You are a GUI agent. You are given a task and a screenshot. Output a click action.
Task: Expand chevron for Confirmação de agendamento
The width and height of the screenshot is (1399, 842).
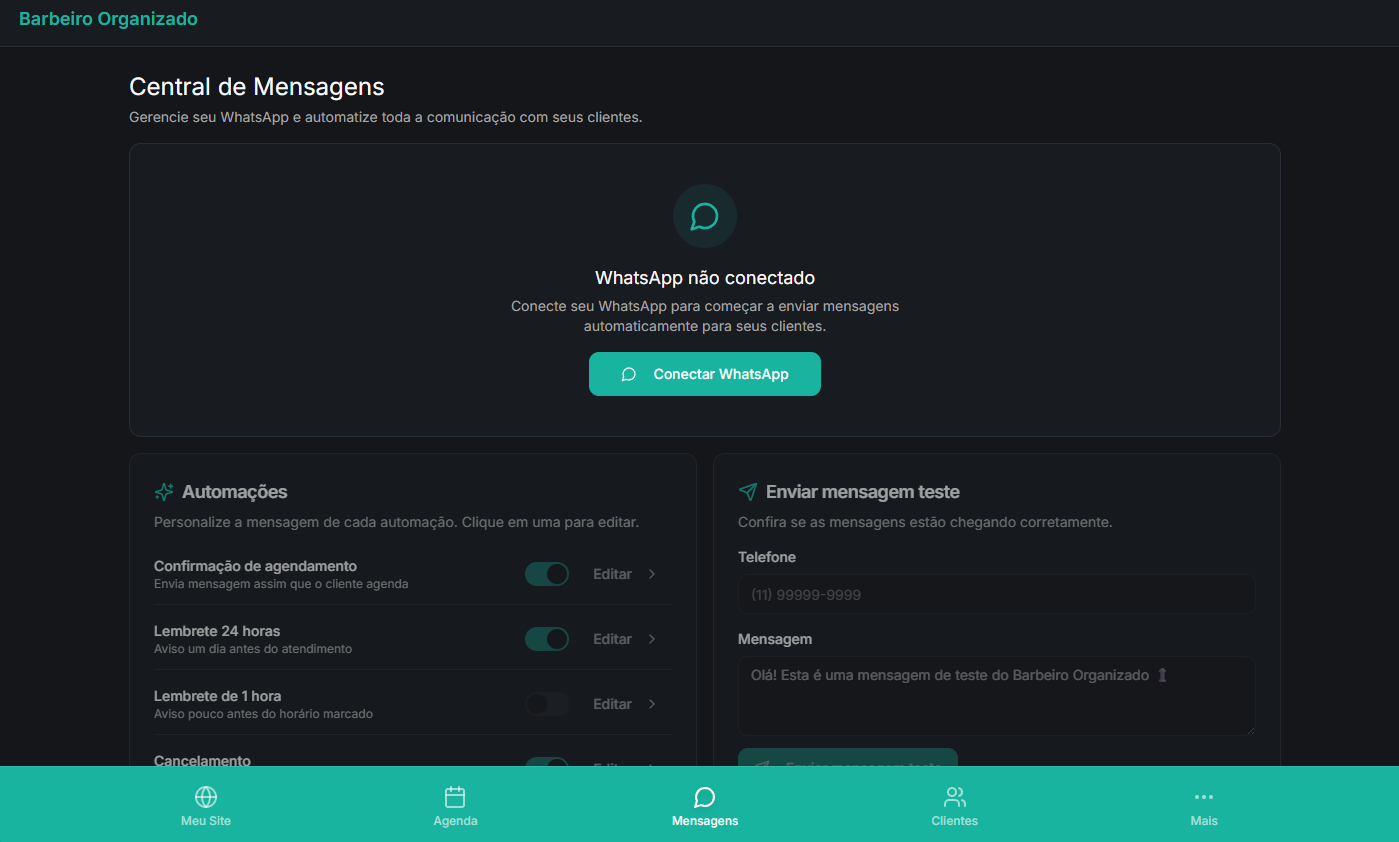click(652, 574)
